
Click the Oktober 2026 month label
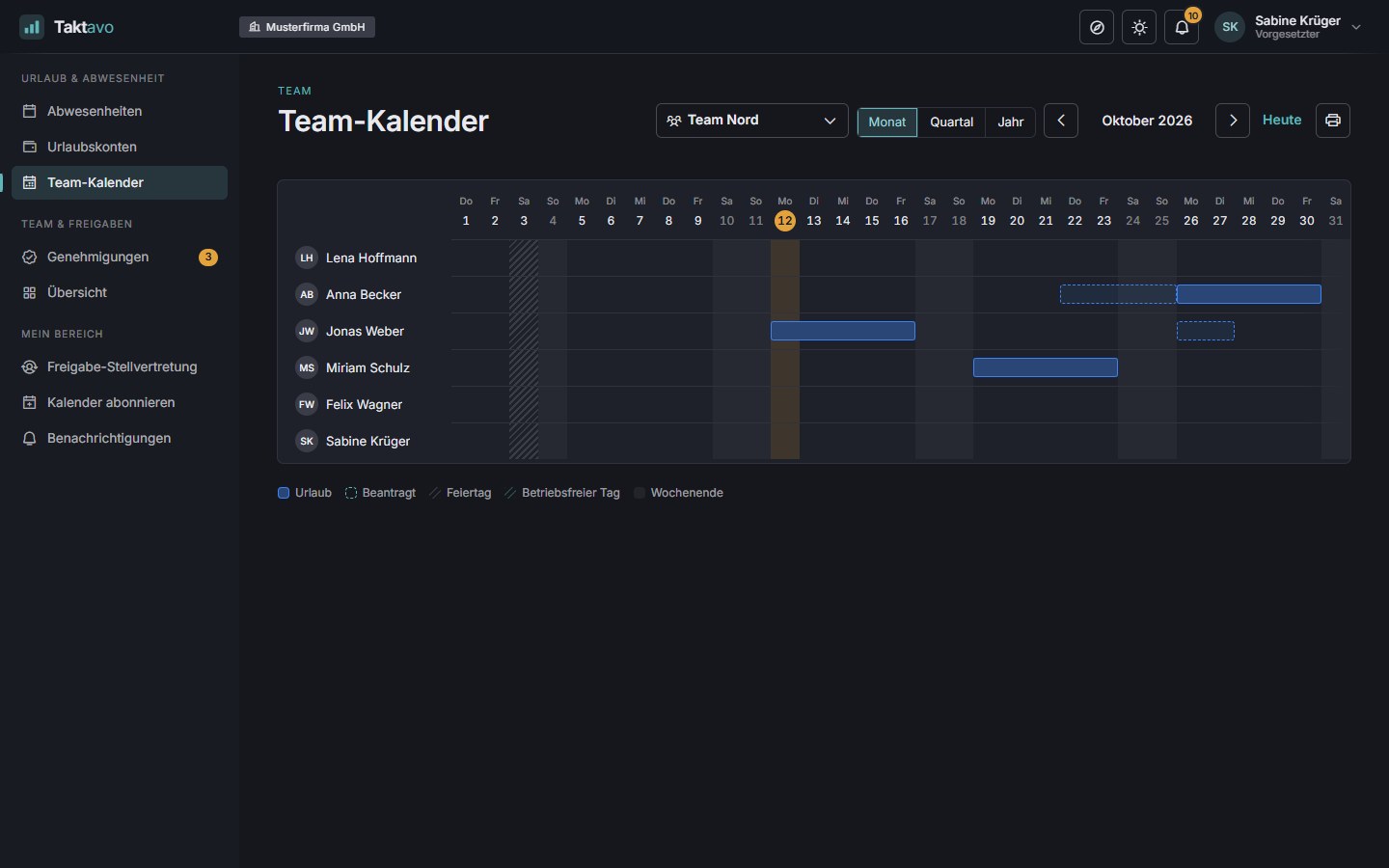[x=1147, y=121]
